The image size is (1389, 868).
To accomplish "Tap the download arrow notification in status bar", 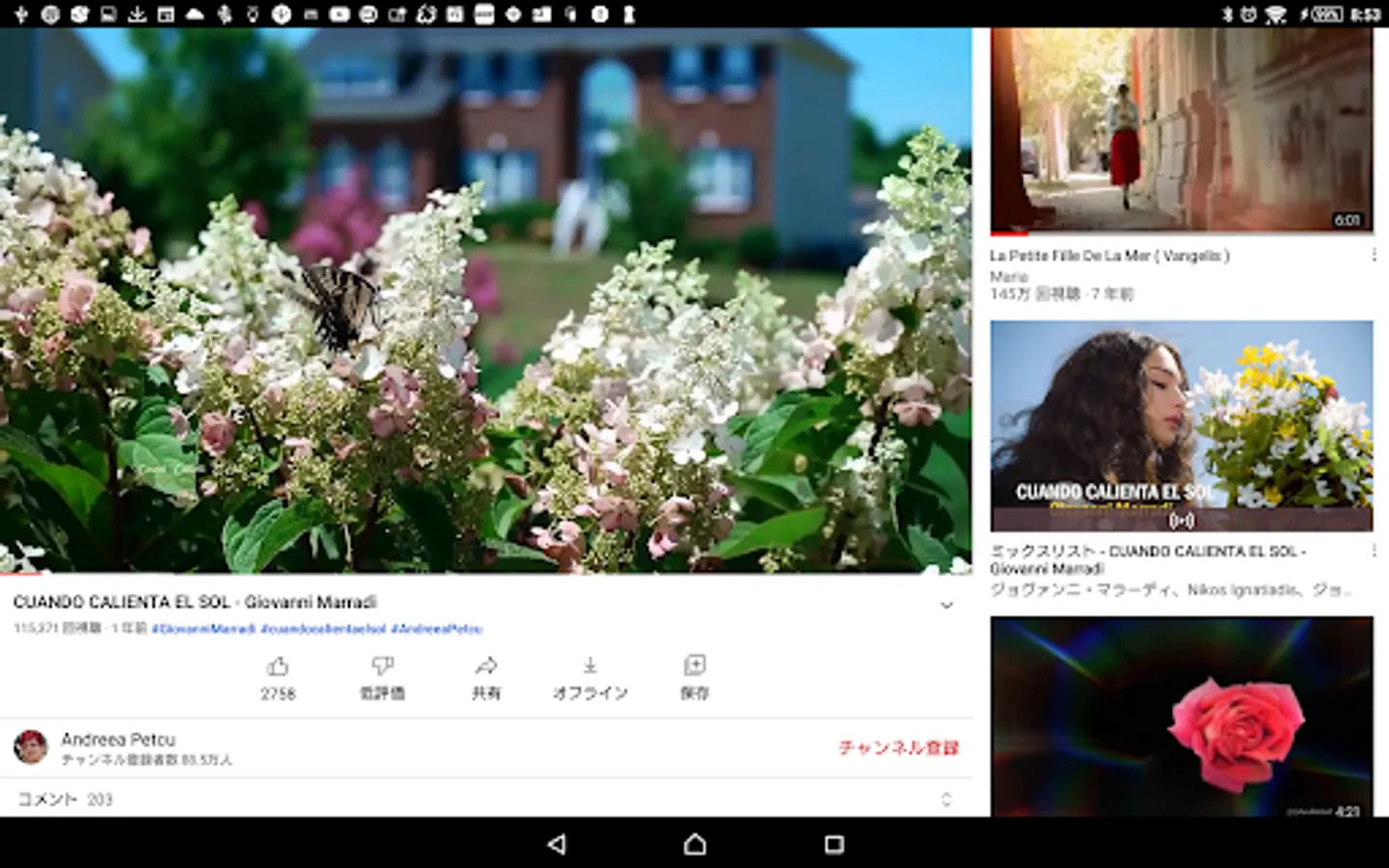I will coord(137,14).
